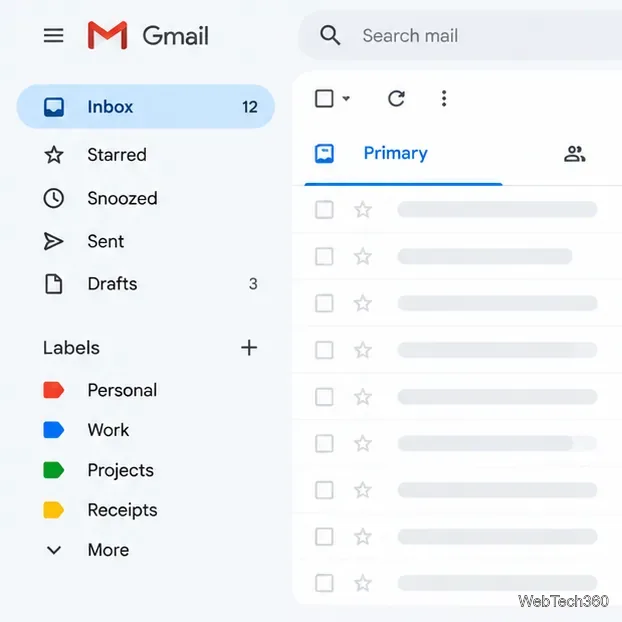Star the eighth email row
The width and height of the screenshot is (622, 622).
(363, 537)
